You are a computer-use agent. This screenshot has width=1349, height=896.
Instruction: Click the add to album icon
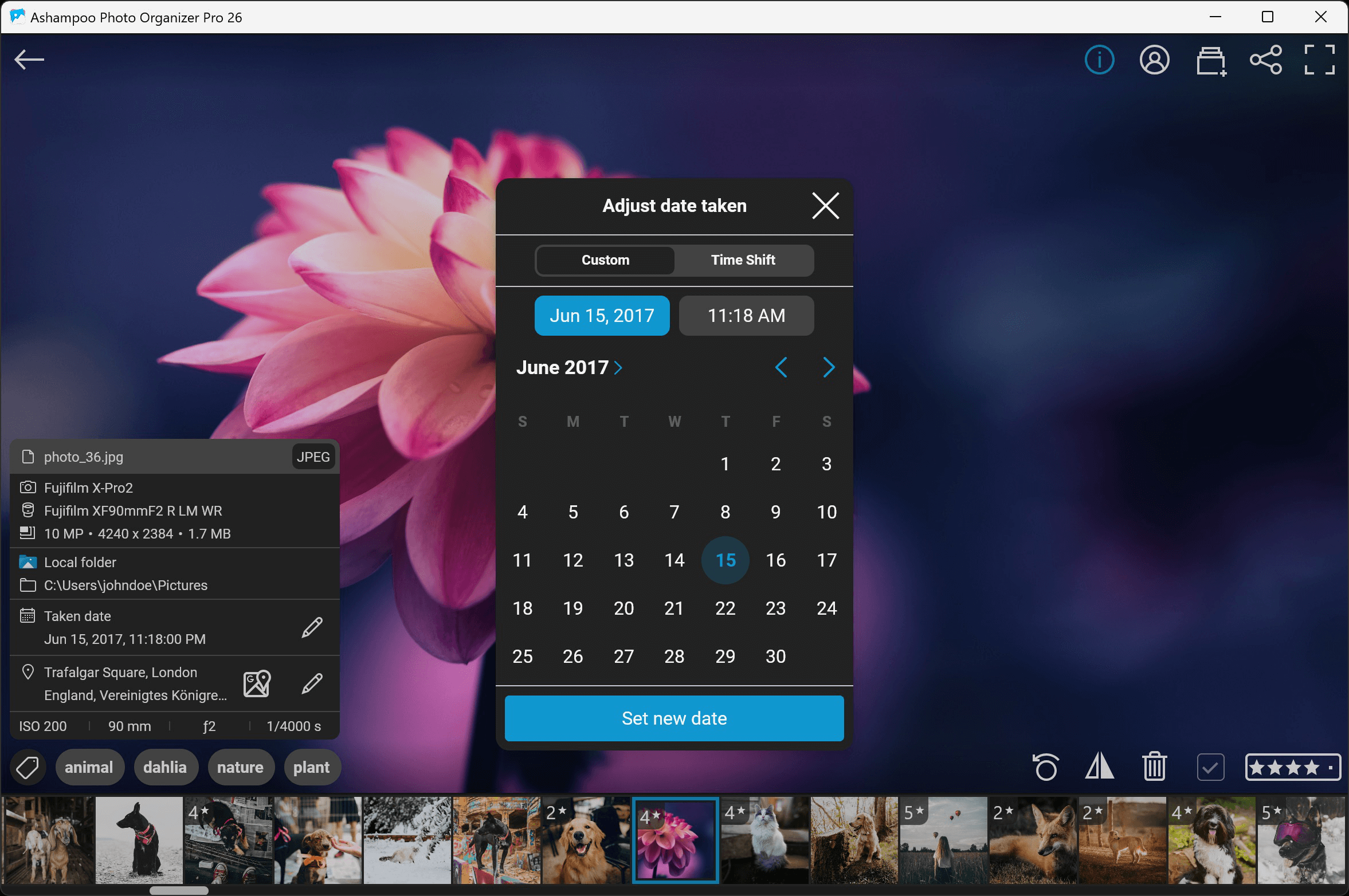pyautogui.click(x=1210, y=61)
